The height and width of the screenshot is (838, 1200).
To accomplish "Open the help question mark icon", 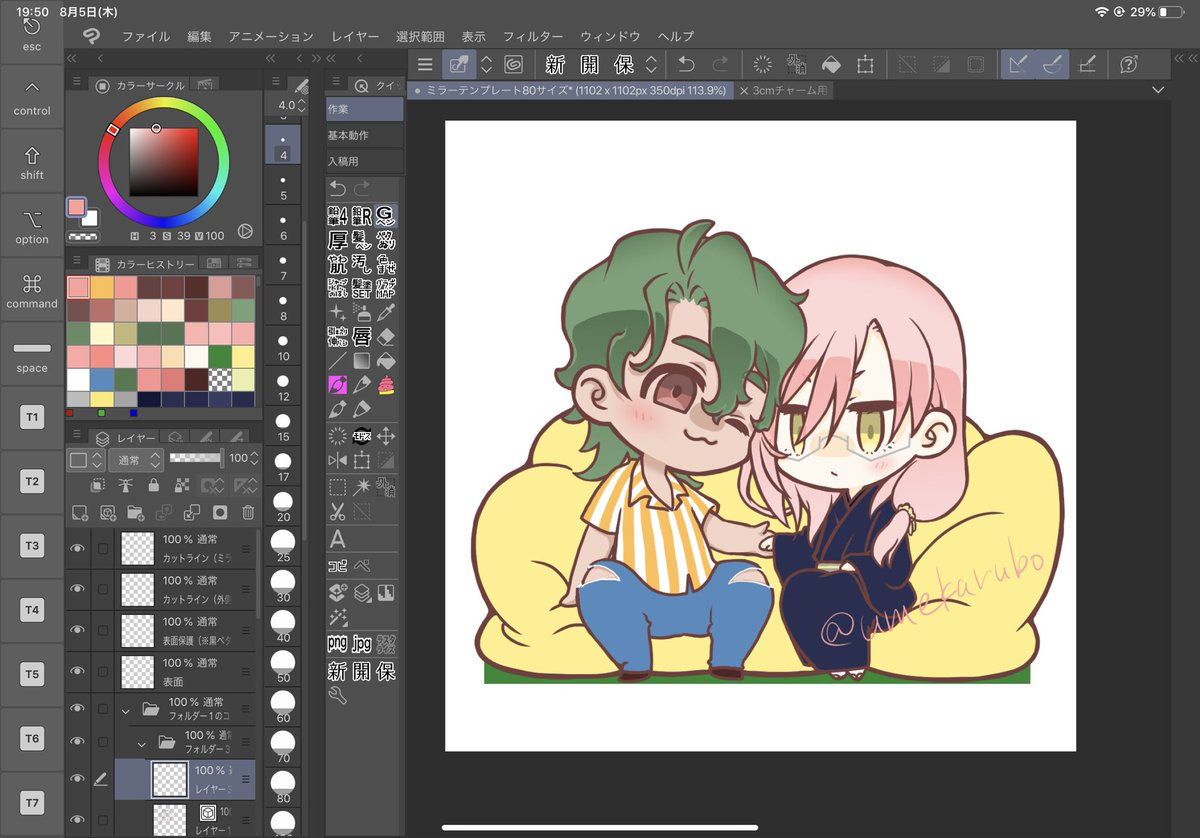I will 1129,65.
